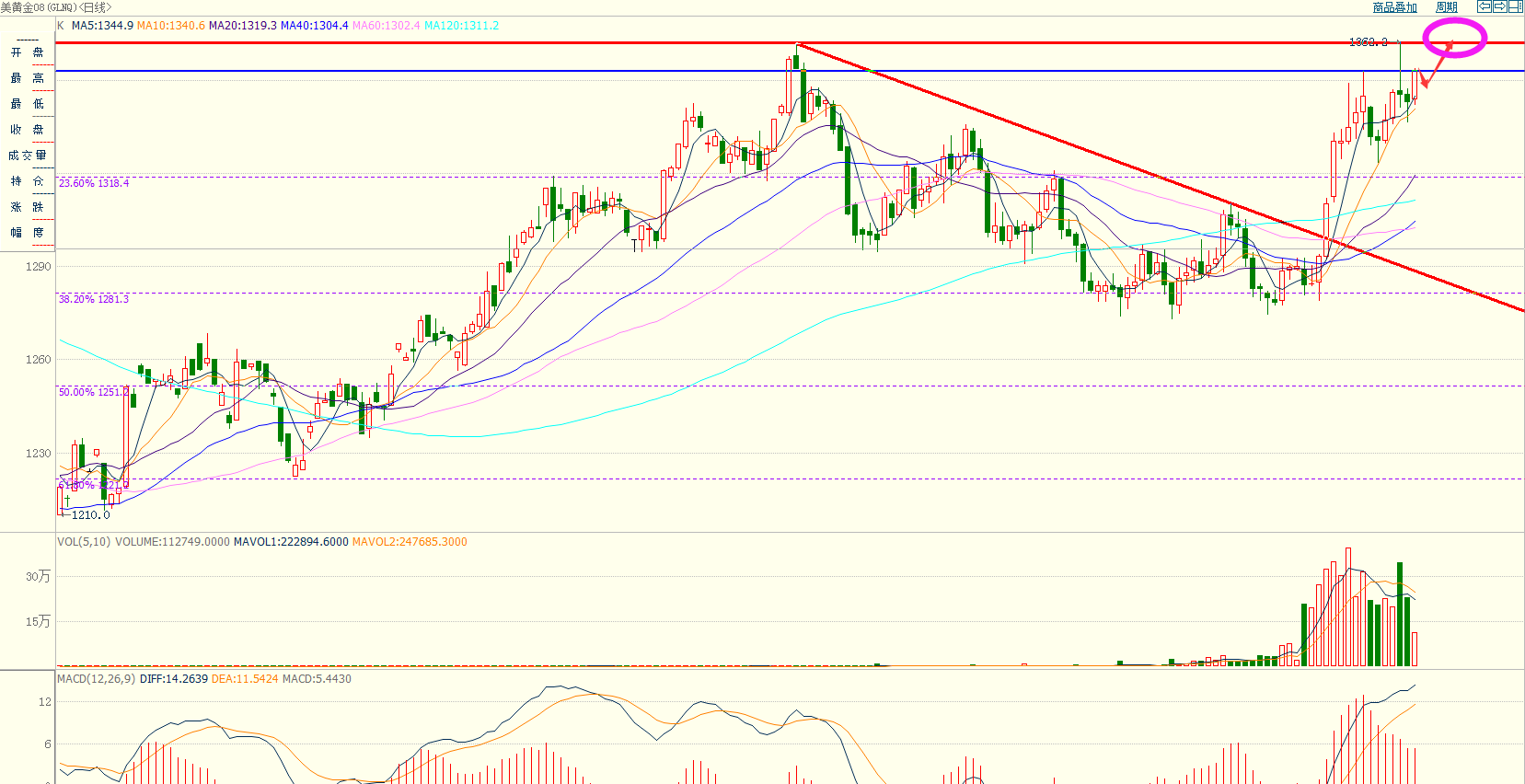Click the 1210.0 low price marker
The height and width of the screenshot is (784, 1525).
(x=91, y=515)
